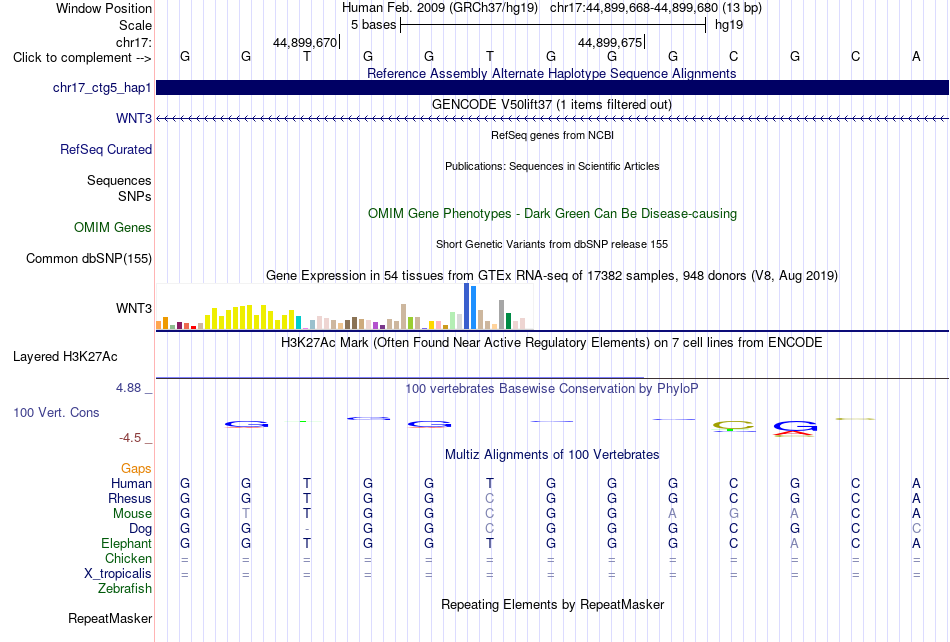Select the chr17:44,899,668-44,899,680 (13 bp) position text
Screen dimensions: 950x642
(x=656, y=8)
